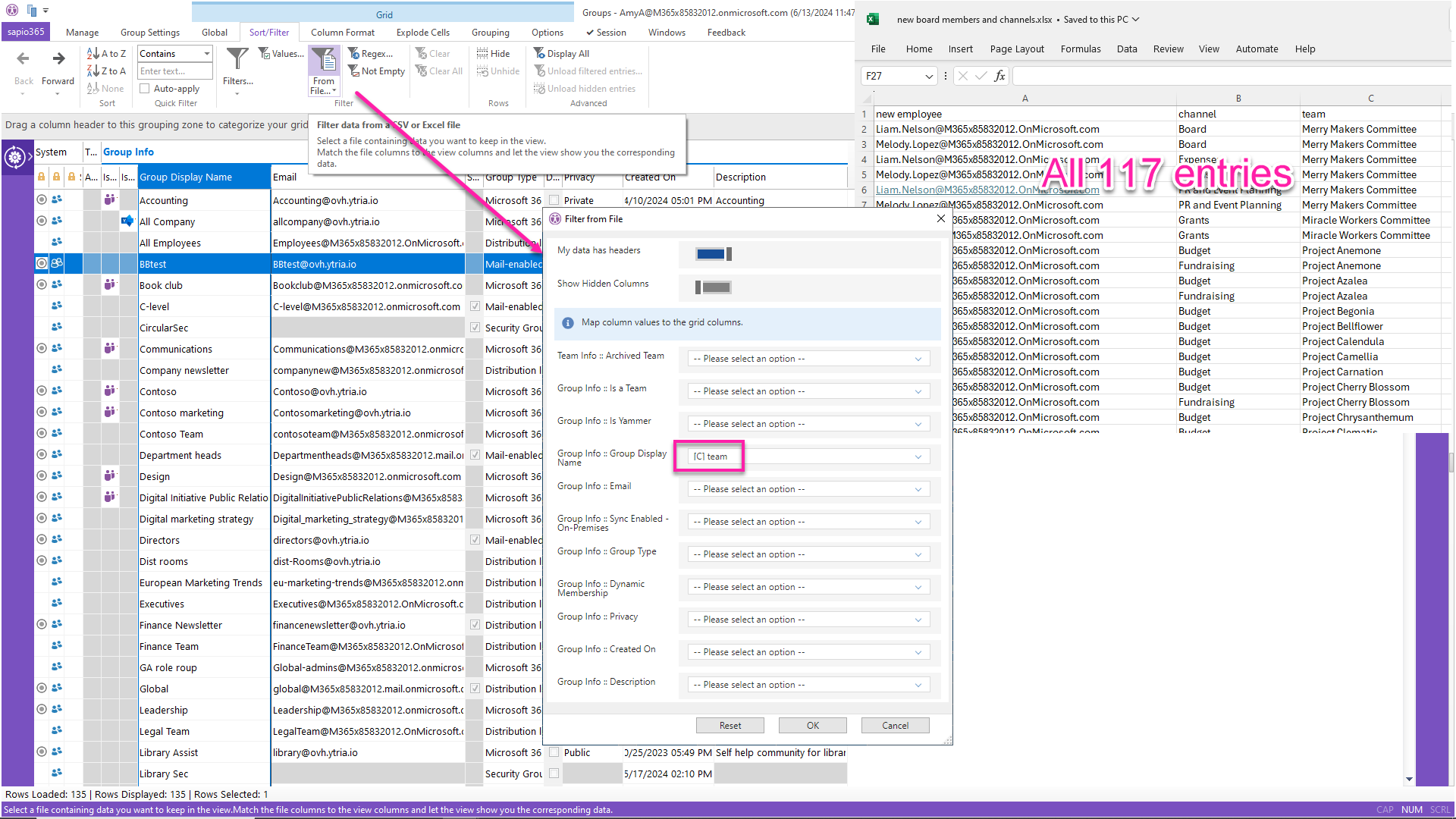Click the Teams icon in Accounting row
Viewport: 1456px width, 819px height.
point(110,199)
